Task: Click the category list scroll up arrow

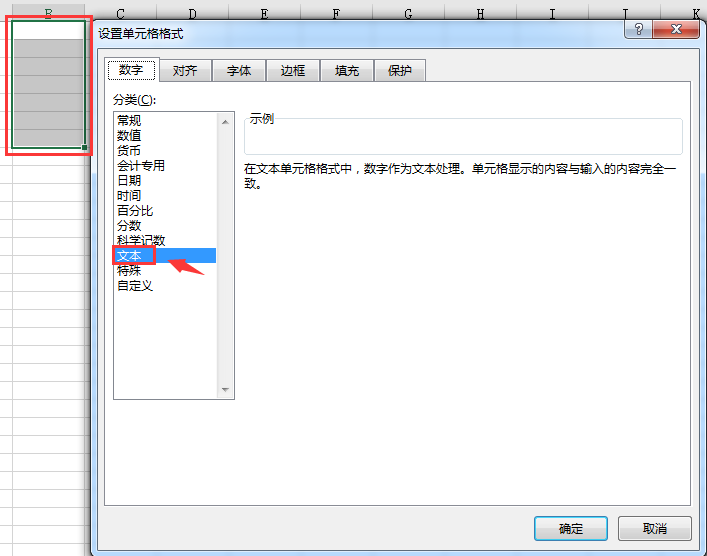Action: pyautogui.click(x=225, y=122)
